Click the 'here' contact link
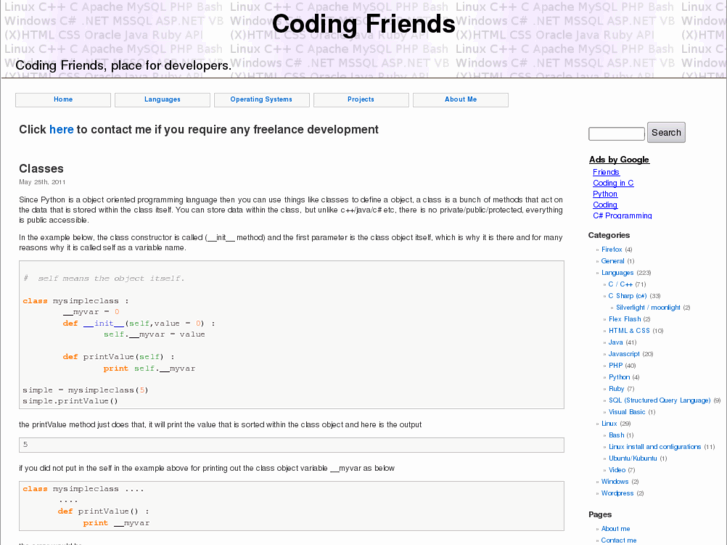727x545 pixels. tap(61, 129)
